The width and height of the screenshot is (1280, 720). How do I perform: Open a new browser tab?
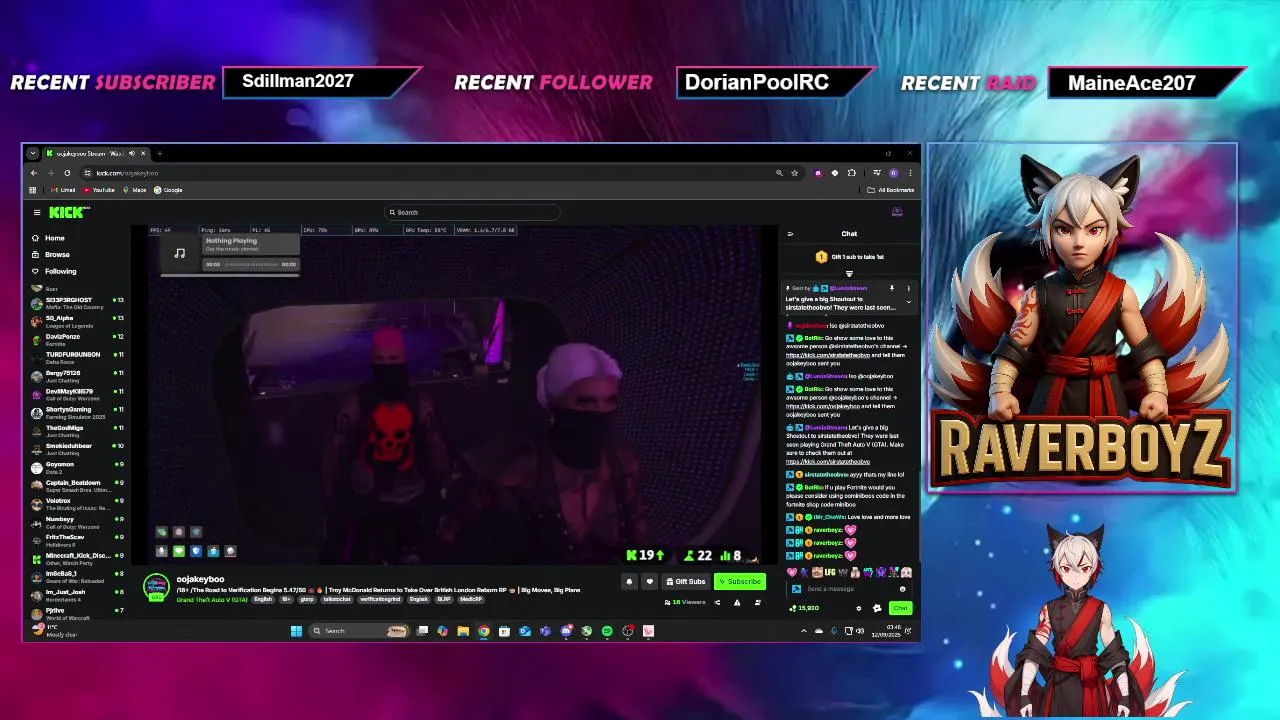159,153
